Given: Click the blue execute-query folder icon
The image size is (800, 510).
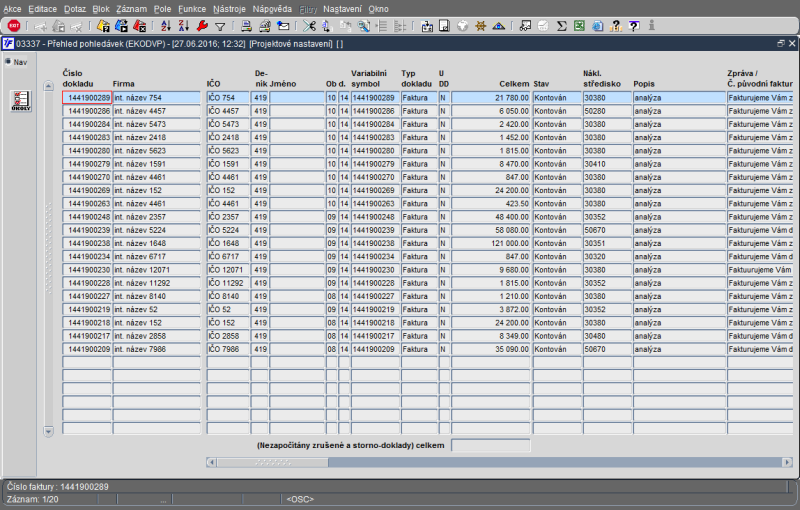Looking at the screenshot, I should [x=121, y=26].
